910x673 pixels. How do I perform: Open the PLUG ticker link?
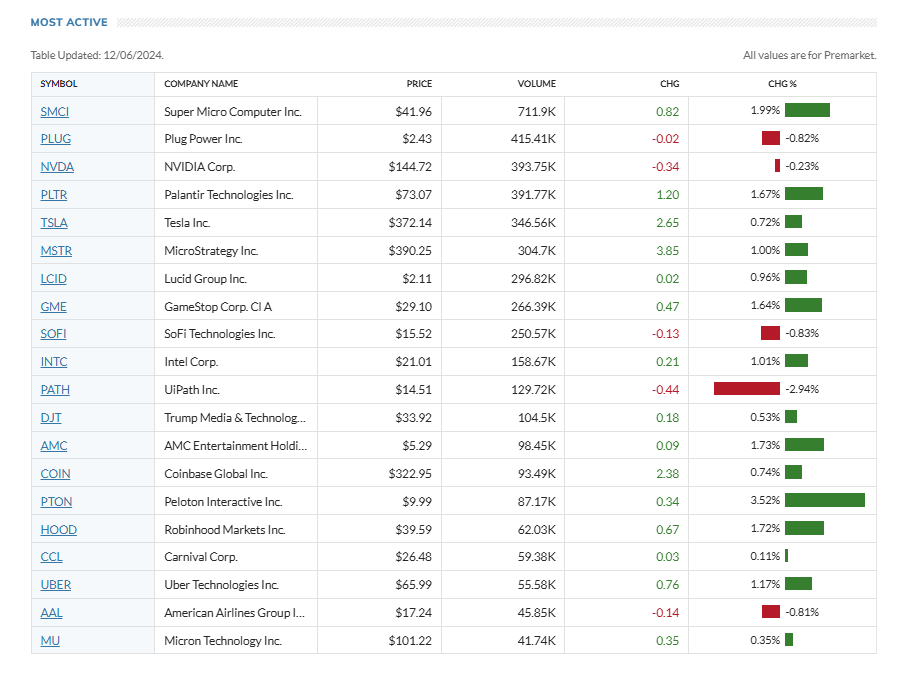point(56,139)
